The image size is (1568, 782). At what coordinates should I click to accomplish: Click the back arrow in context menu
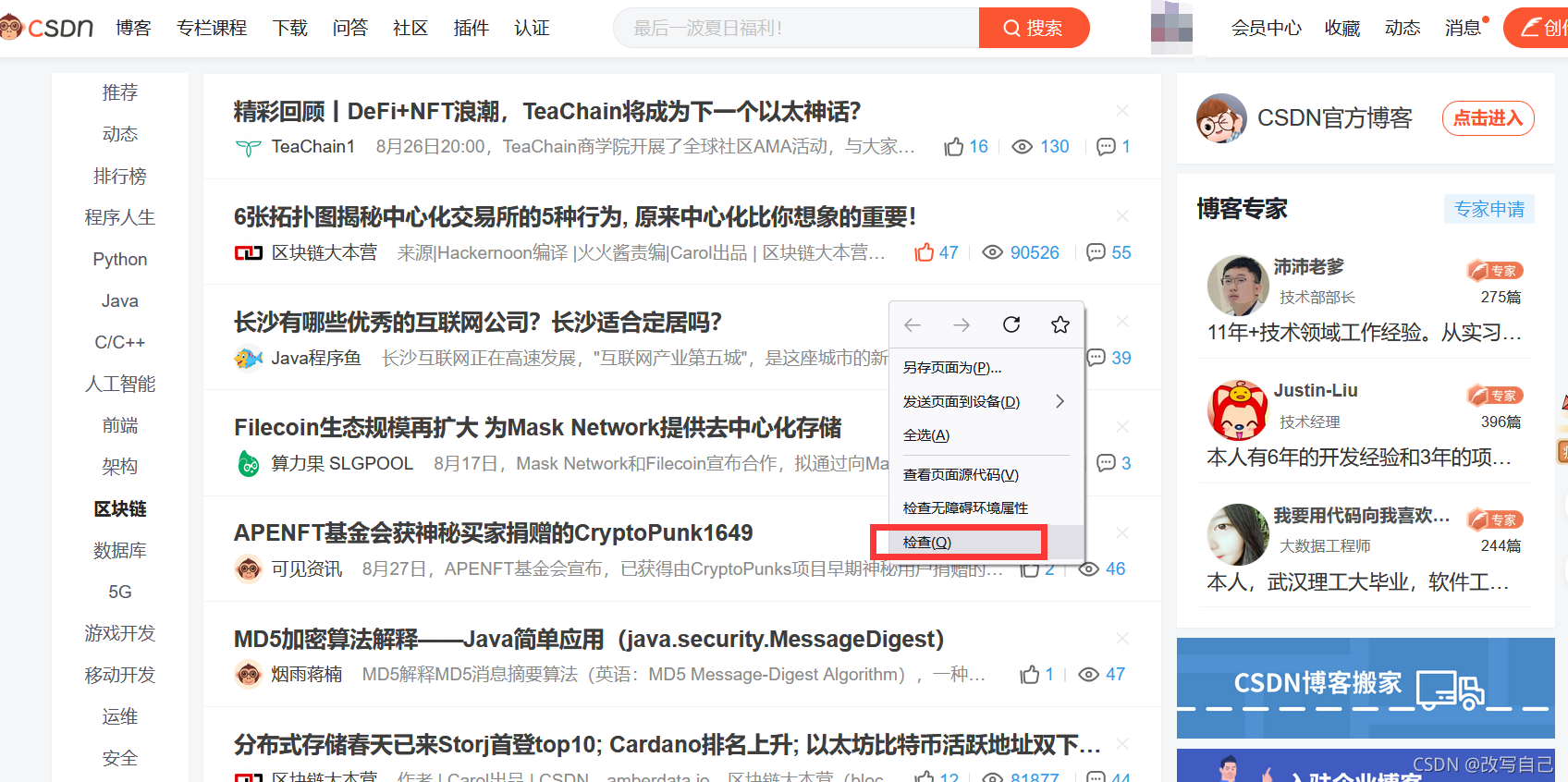click(x=913, y=324)
